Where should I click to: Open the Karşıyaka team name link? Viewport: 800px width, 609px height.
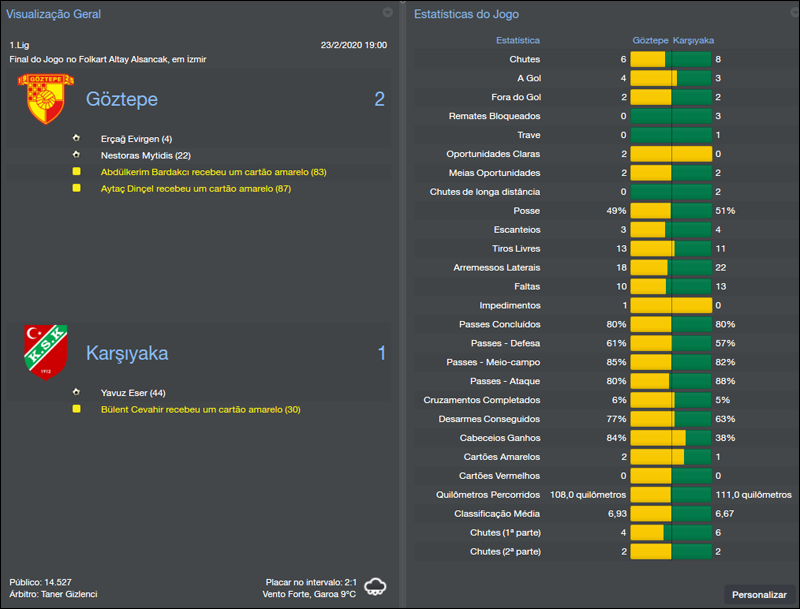[127, 354]
